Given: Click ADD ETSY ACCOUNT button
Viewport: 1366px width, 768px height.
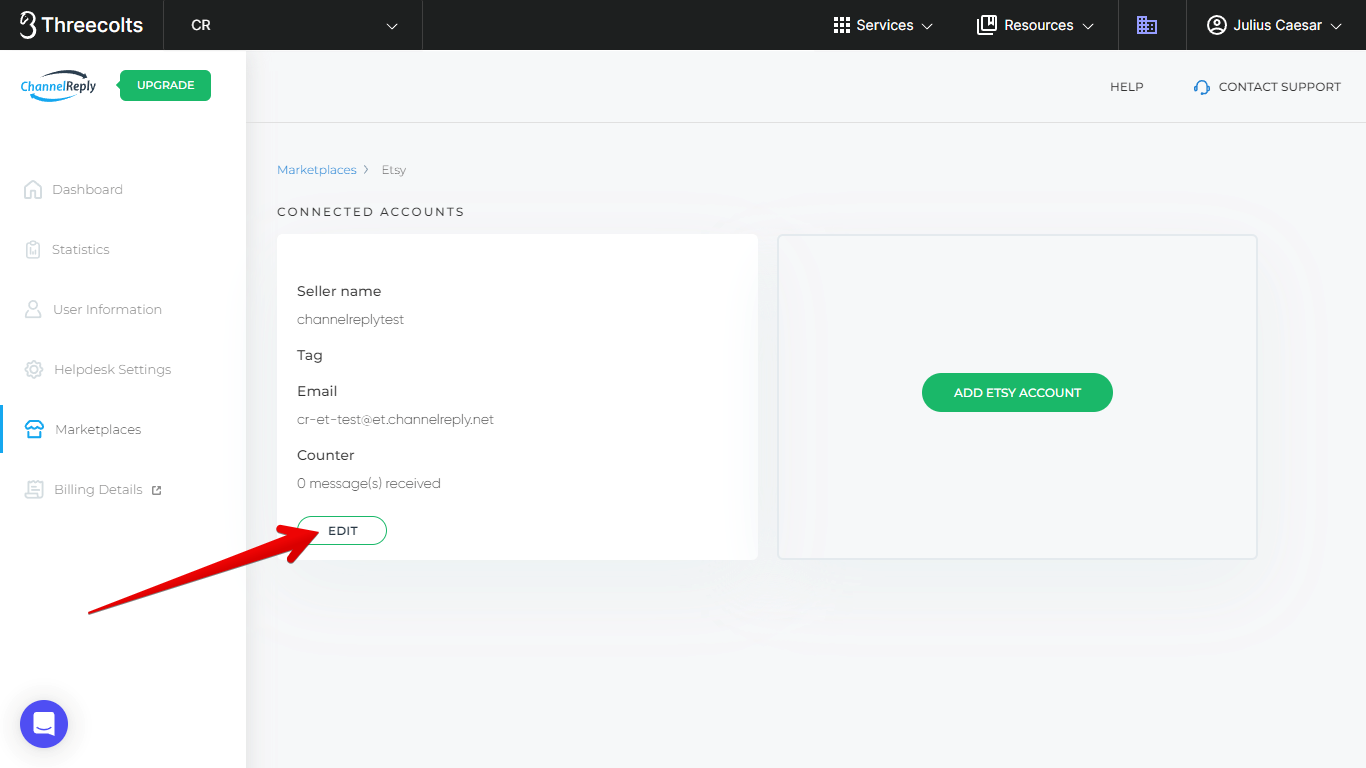Looking at the screenshot, I should [x=1017, y=392].
